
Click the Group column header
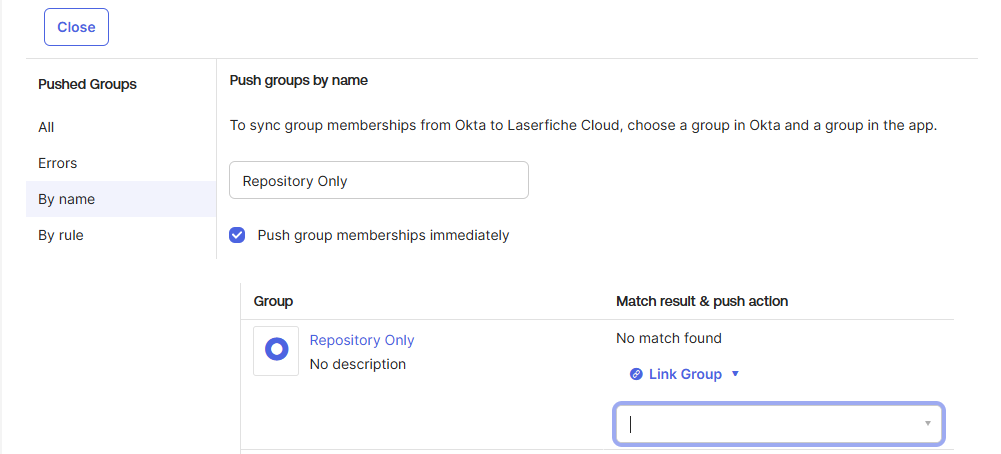[273, 301]
